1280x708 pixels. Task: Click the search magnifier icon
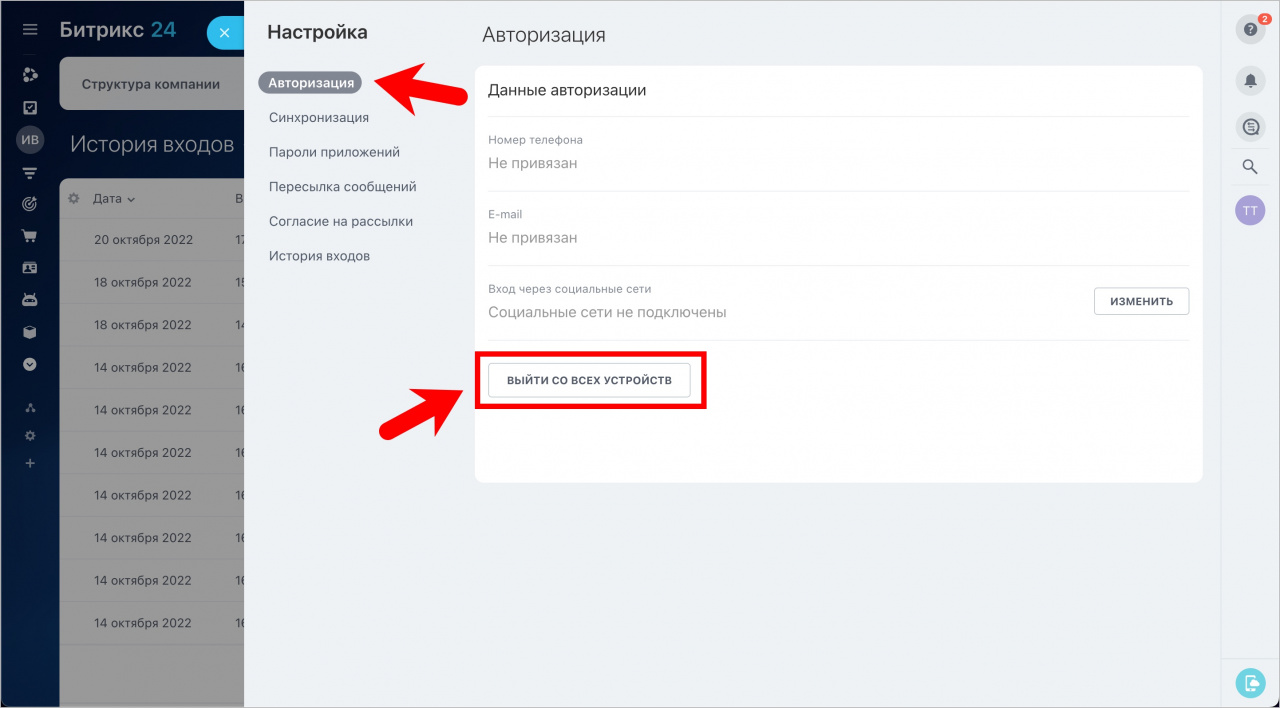click(1250, 167)
